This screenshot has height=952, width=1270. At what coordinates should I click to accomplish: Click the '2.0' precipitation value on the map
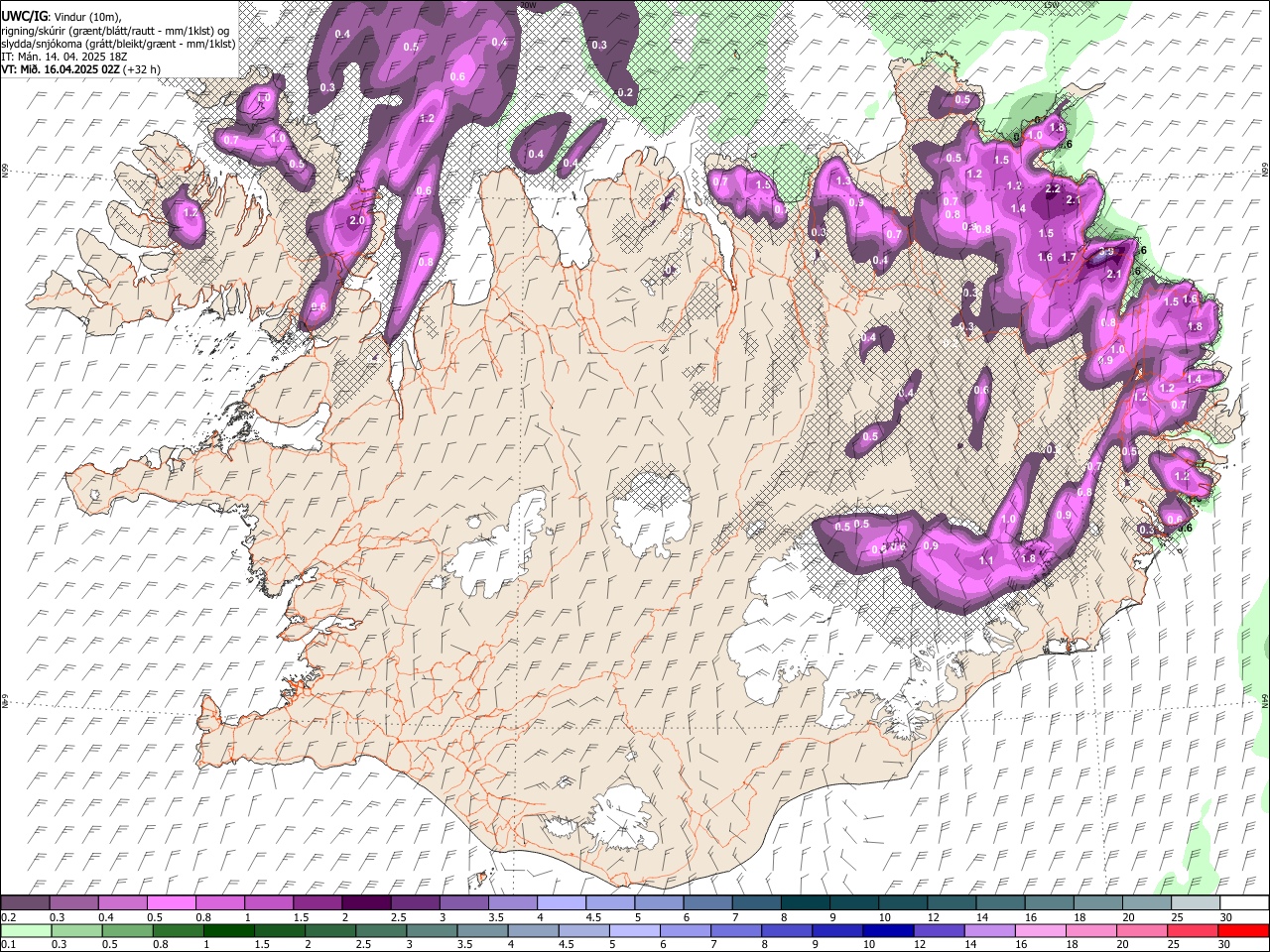[x=357, y=220]
